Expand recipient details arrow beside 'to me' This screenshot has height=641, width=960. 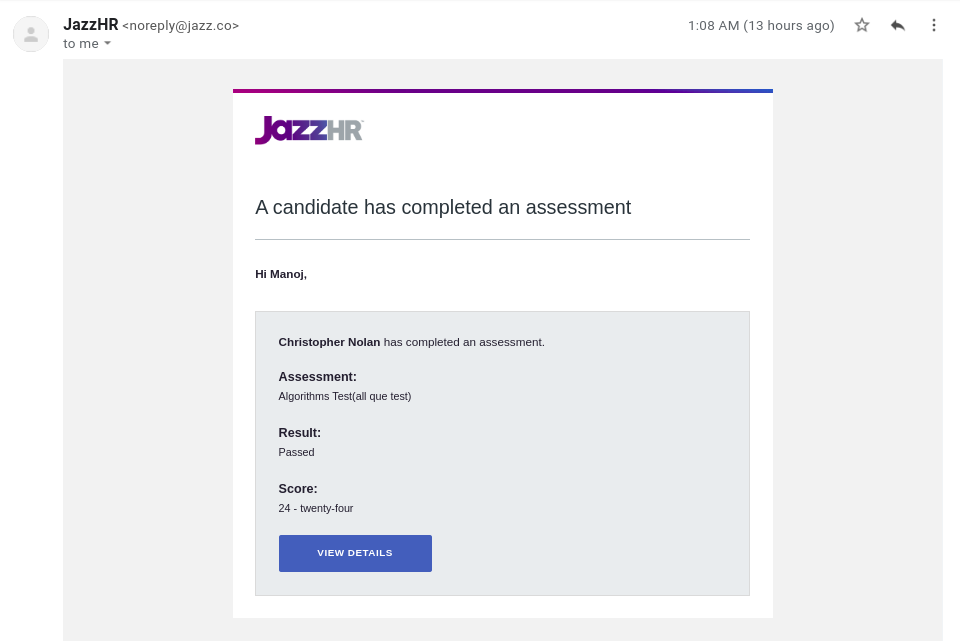click(x=107, y=43)
